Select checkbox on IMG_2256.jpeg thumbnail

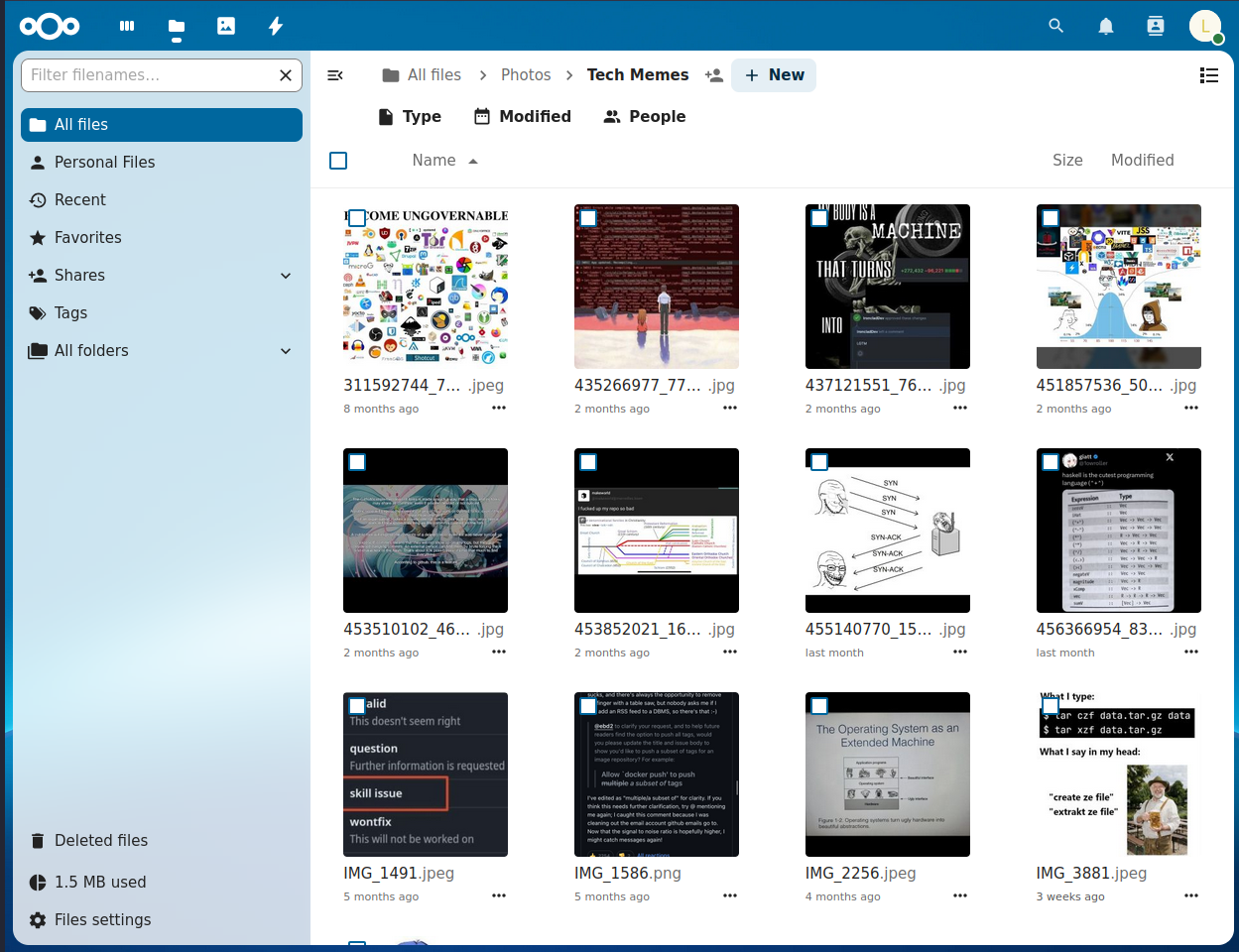pos(819,706)
